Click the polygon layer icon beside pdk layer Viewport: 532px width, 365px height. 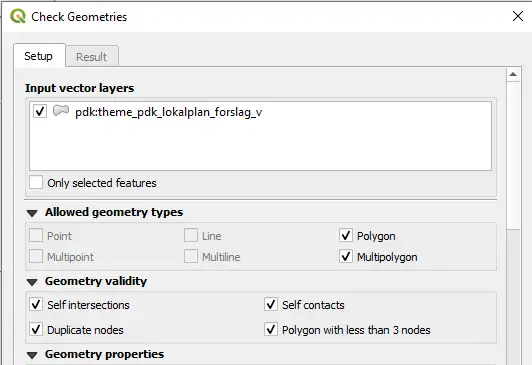click(x=61, y=111)
